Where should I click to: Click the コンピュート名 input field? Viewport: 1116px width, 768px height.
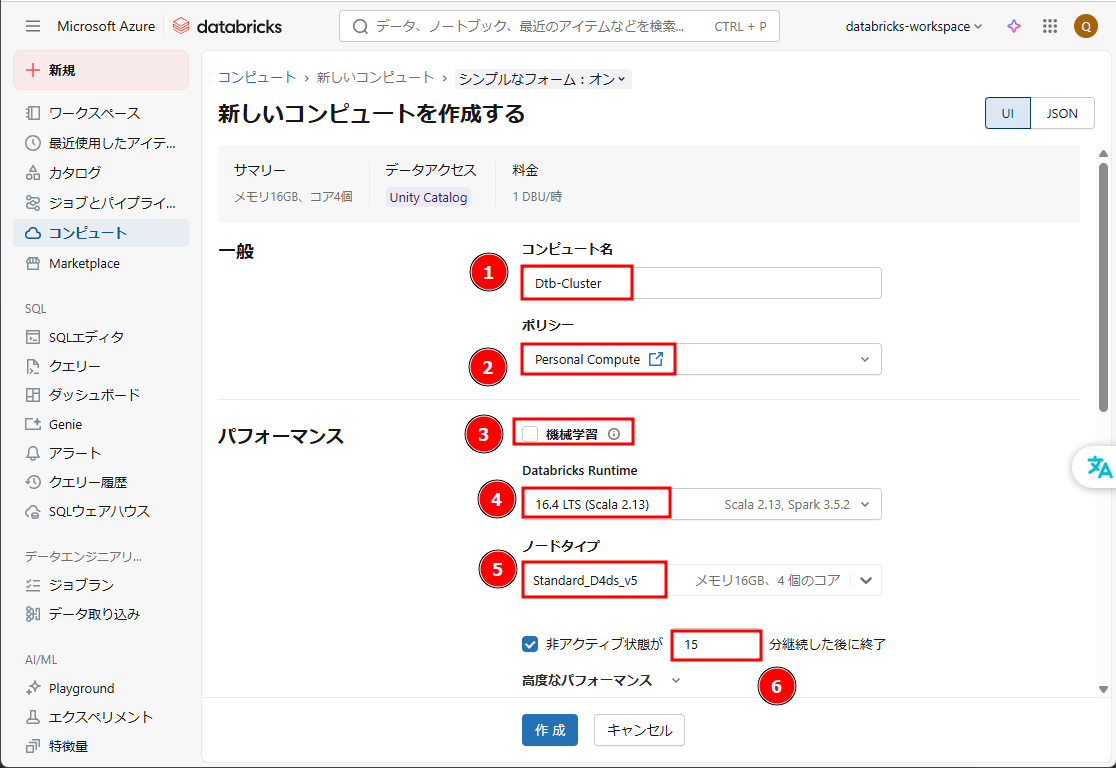point(752,283)
